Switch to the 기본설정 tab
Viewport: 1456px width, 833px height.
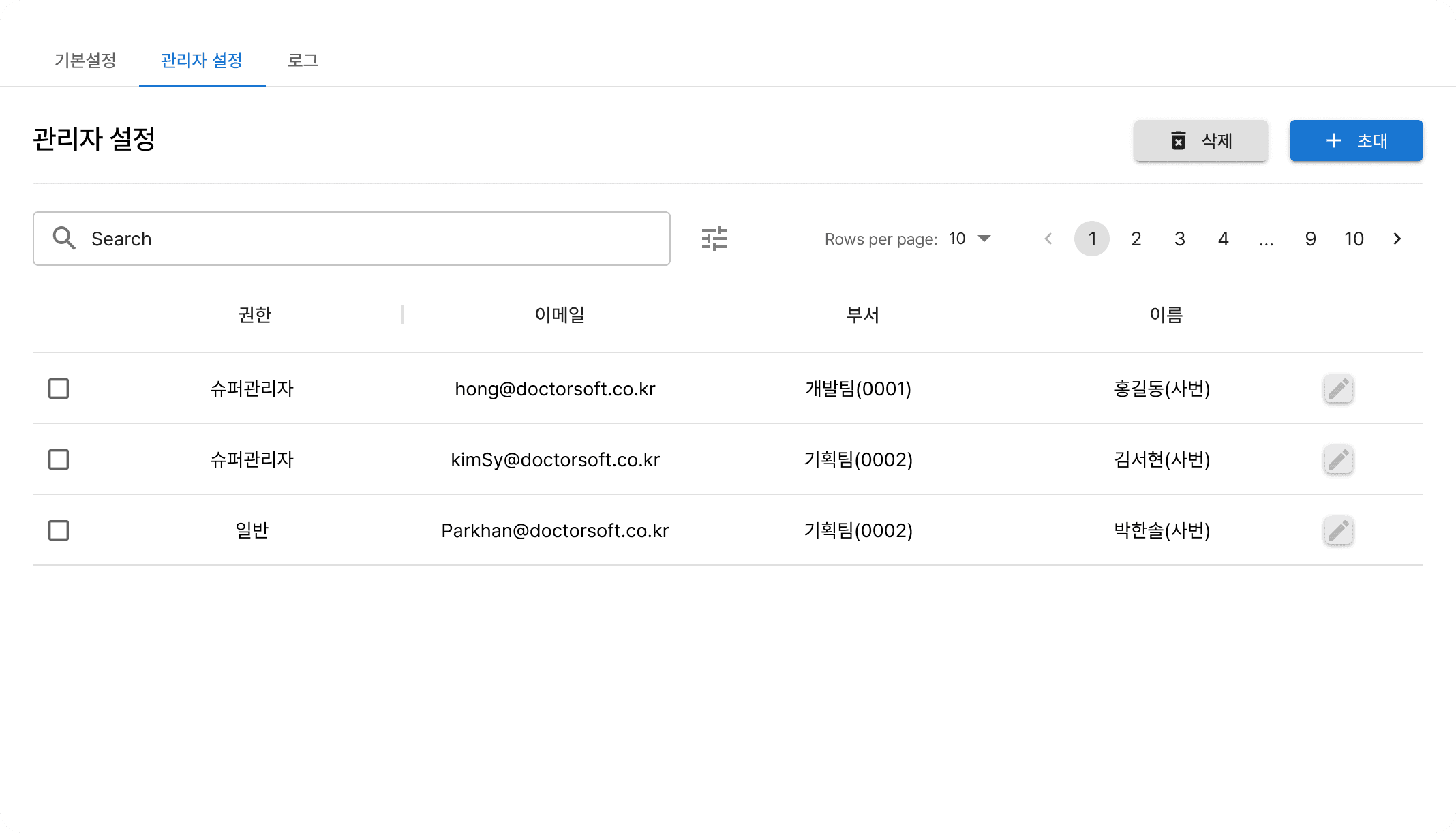(85, 60)
